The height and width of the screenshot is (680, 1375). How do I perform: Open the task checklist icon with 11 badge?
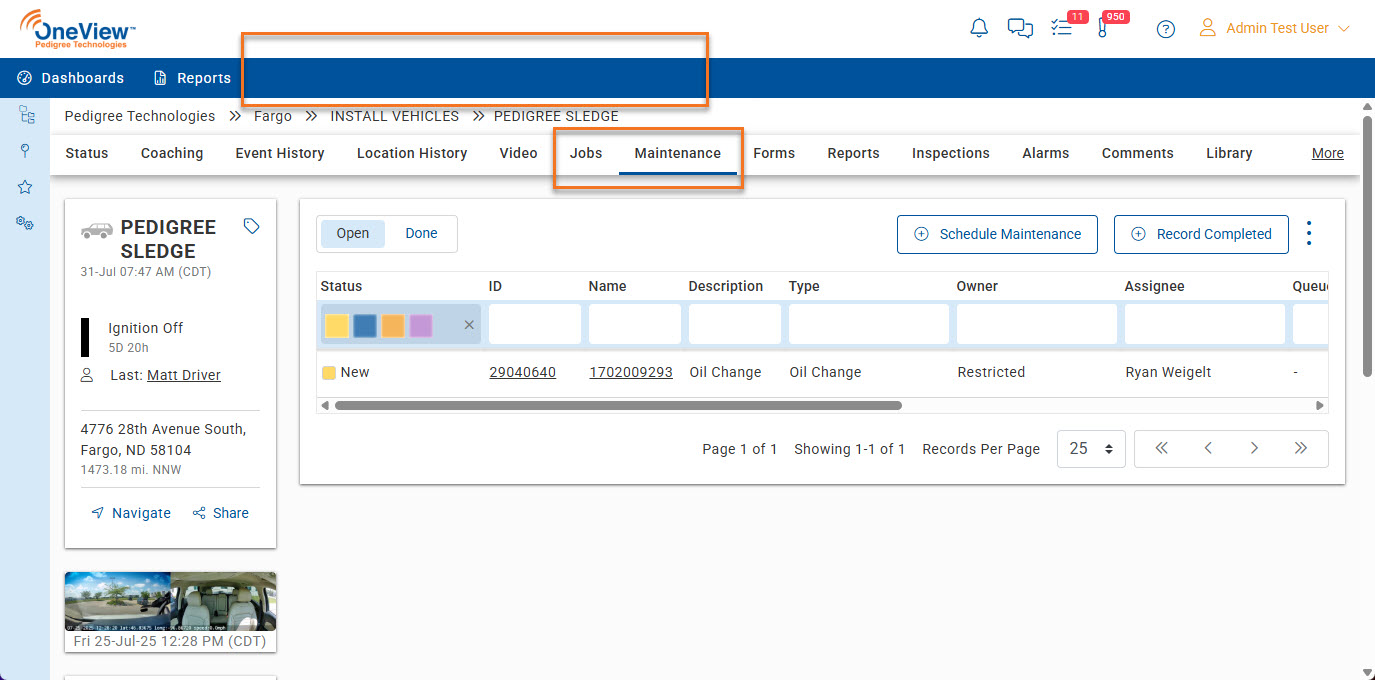click(1061, 28)
